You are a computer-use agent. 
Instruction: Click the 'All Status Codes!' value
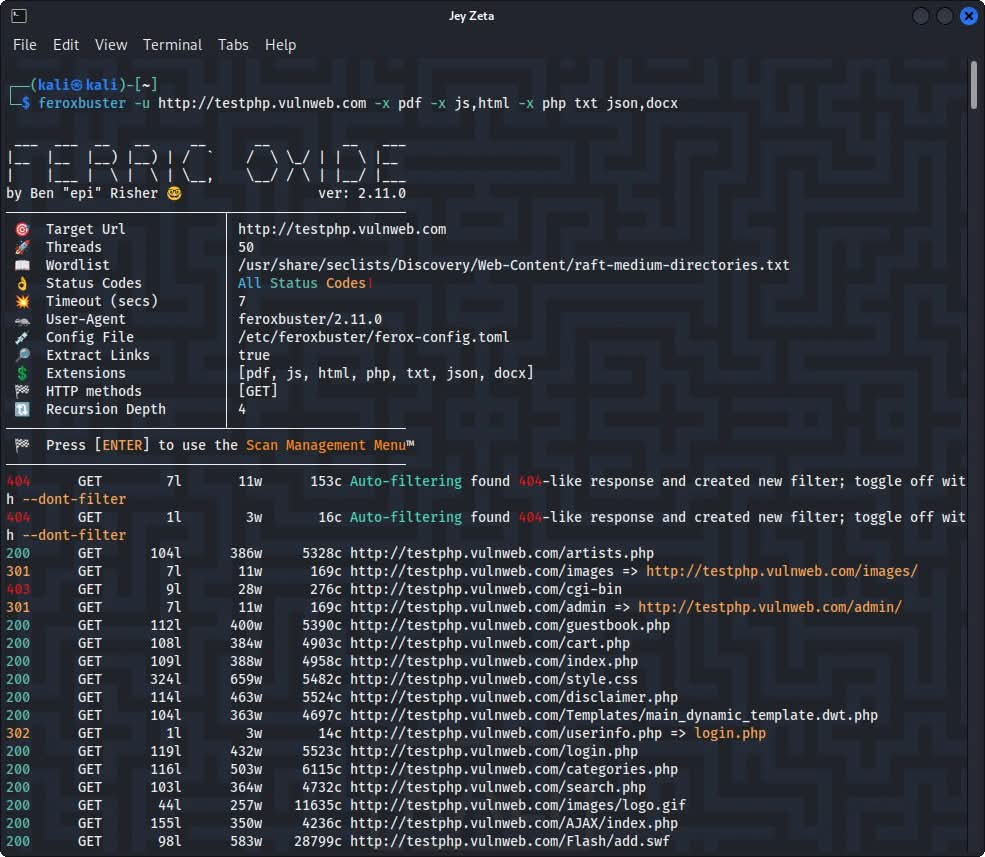[305, 283]
